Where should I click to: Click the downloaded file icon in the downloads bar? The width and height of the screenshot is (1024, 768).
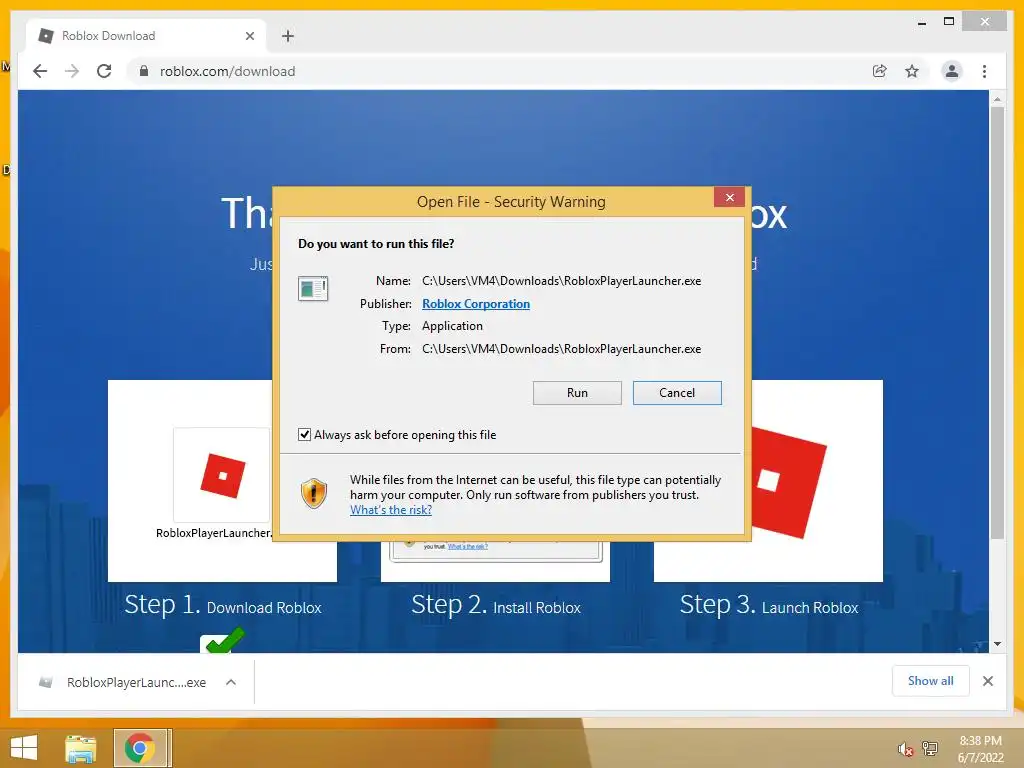pyautogui.click(x=45, y=682)
